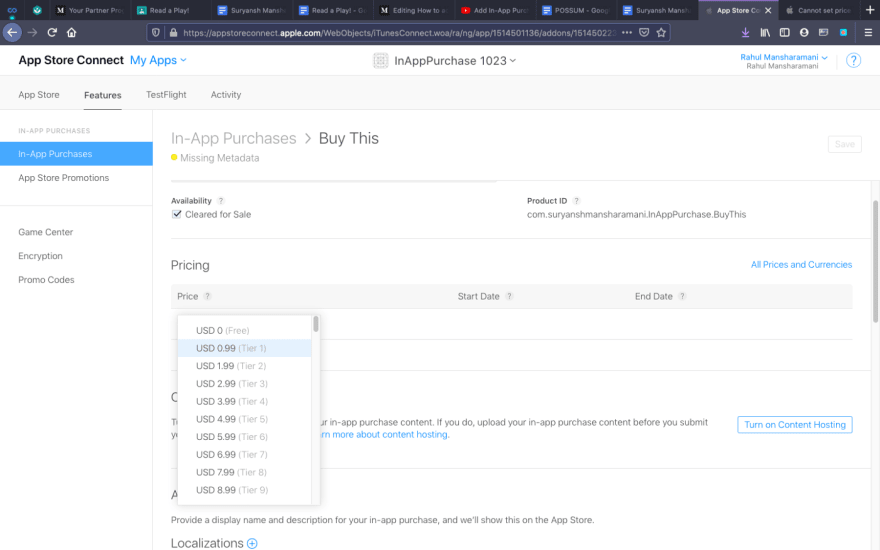Choose USD 0.99 (Tier 1) price
Image resolution: width=880 pixels, height=550 pixels.
[x=244, y=348]
